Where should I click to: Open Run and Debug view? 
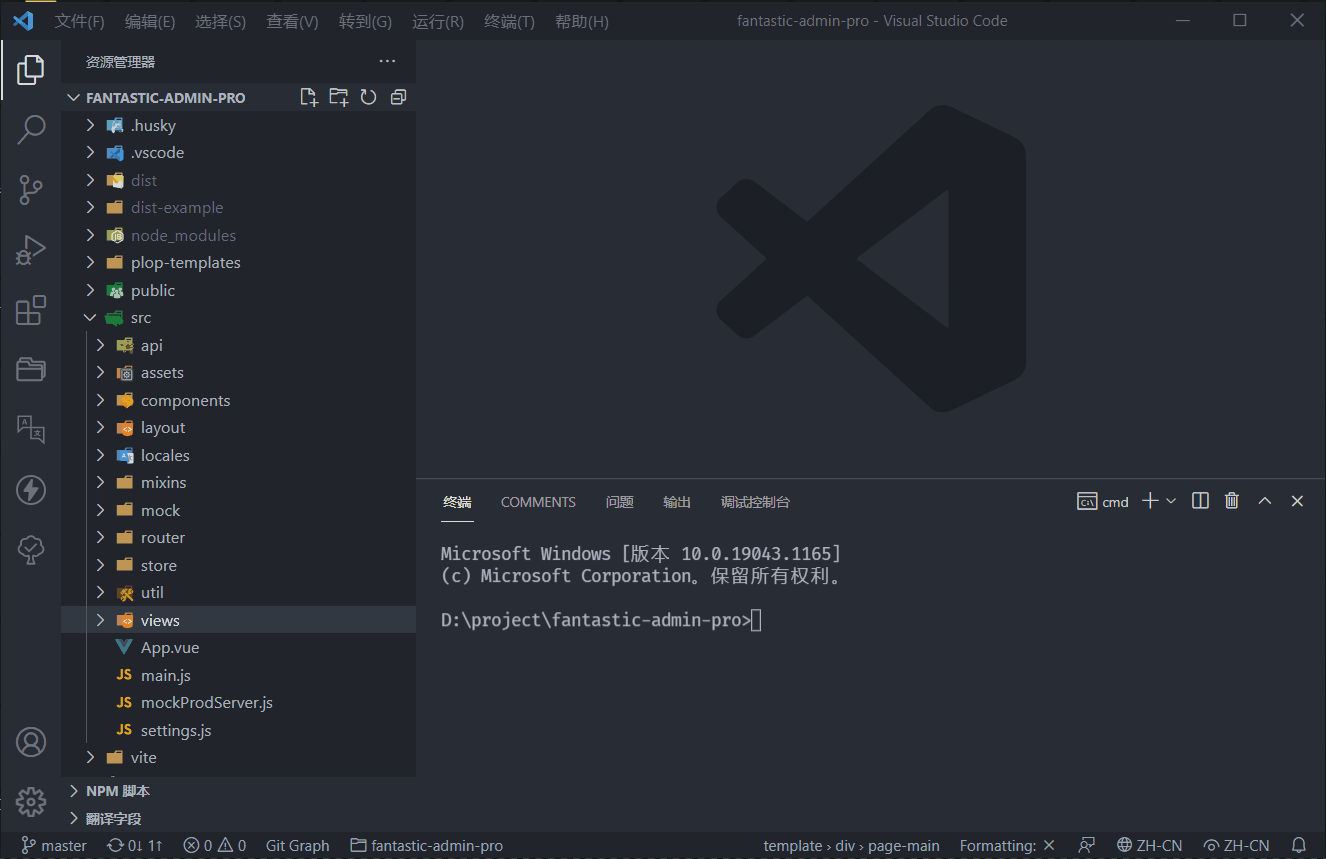(x=31, y=250)
